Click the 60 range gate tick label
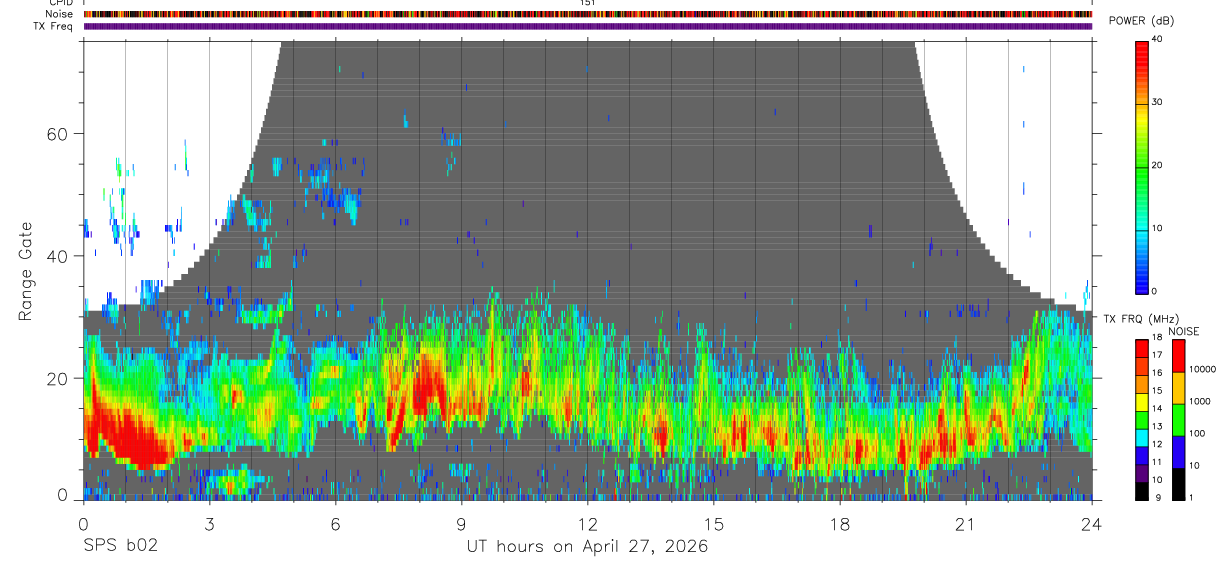This screenshot has height=567, width=1228. [x=59, y=133]
